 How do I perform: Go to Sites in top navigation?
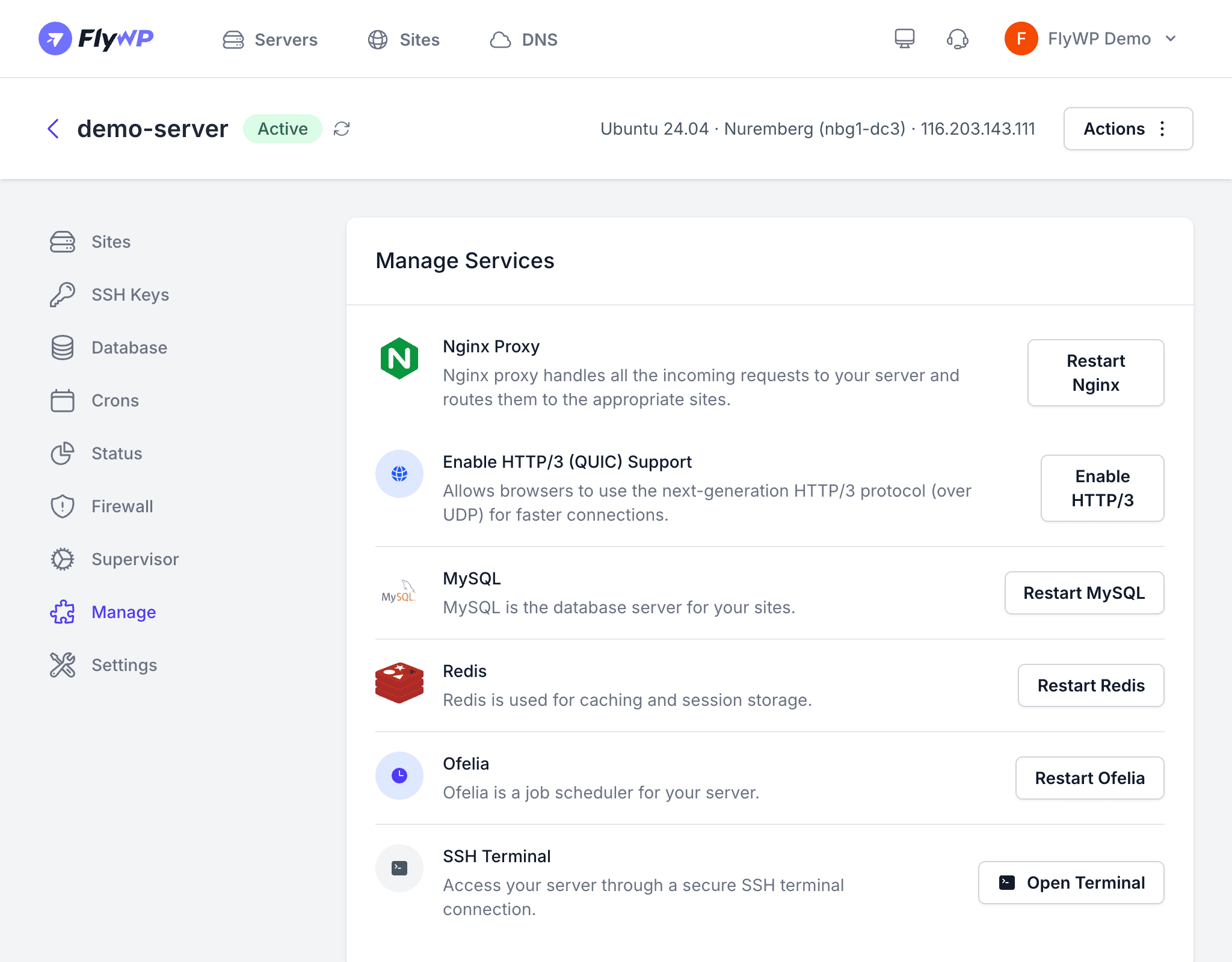click(x=404, y=40)
